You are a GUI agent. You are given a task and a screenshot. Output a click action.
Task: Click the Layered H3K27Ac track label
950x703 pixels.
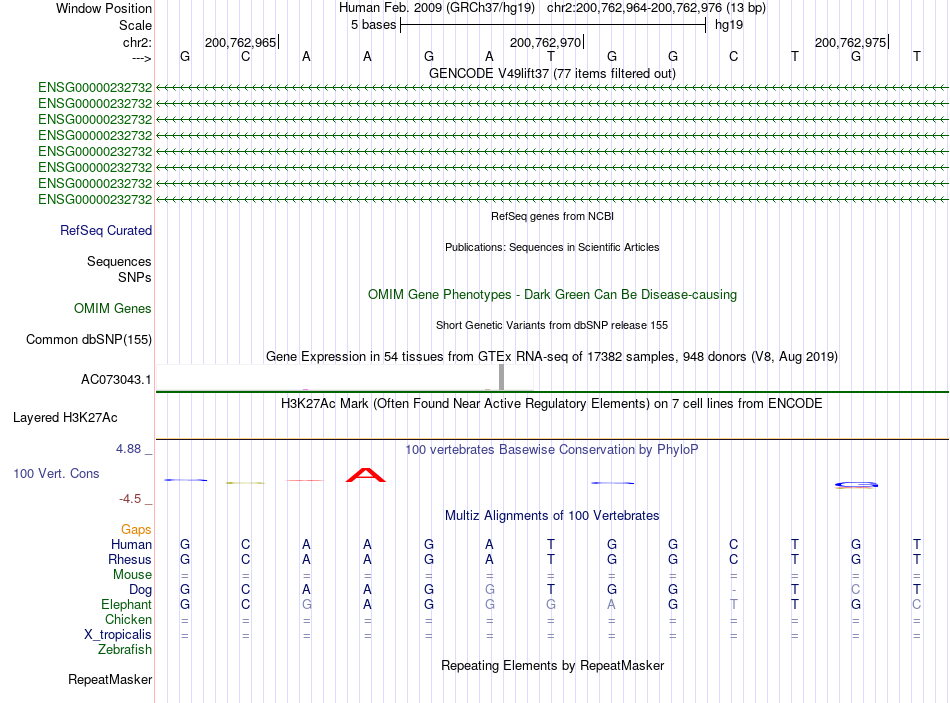coord(65,418)
